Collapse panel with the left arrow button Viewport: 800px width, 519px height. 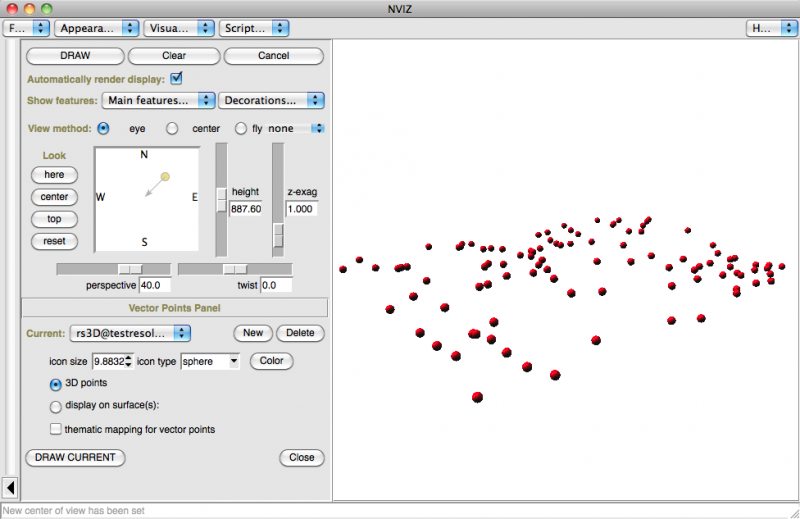click(x=10, y=487)
